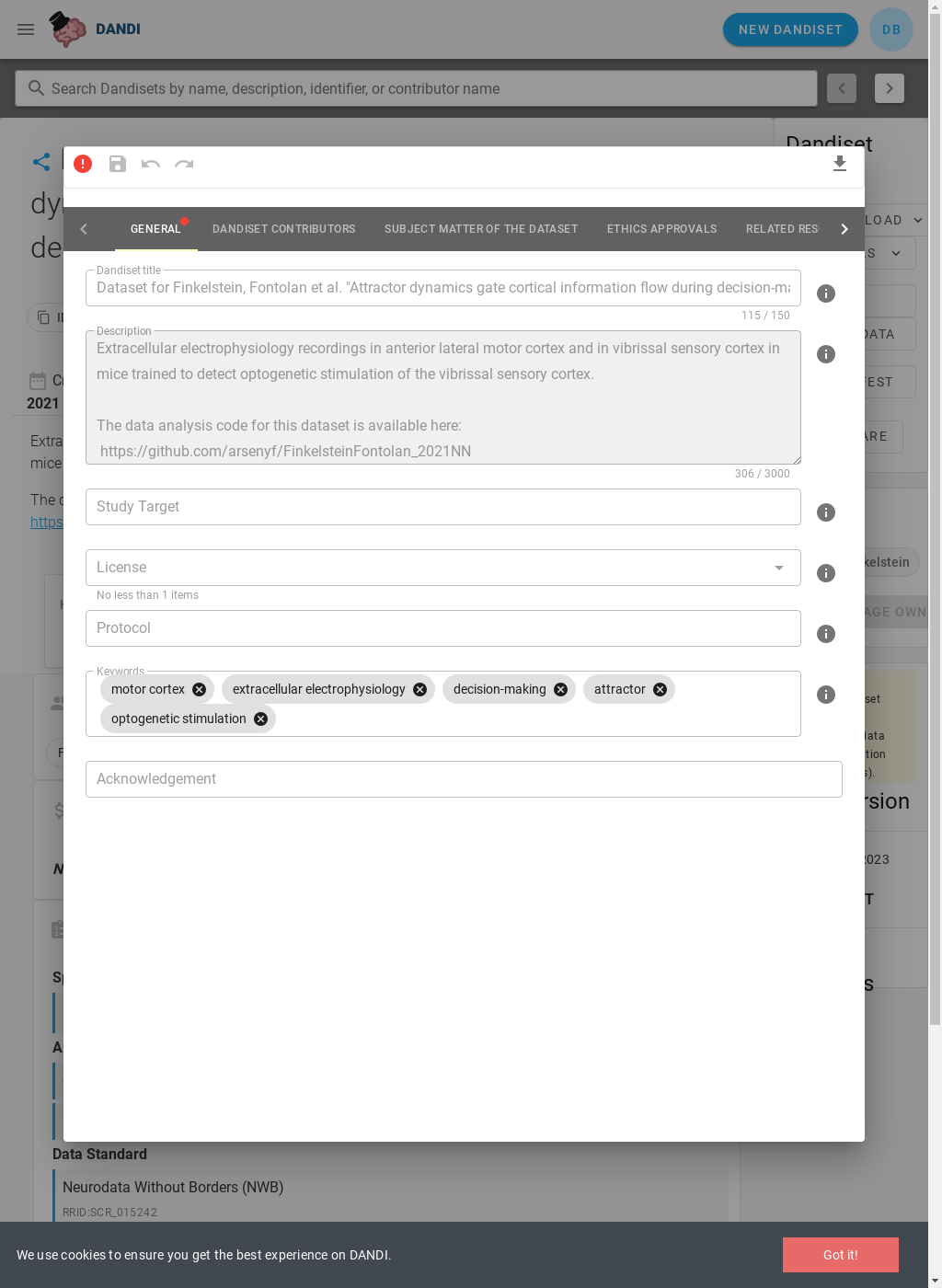Viewport: 942px width, 1288px height.
Task: Open the Ethics Approvals tab
Action: click(x=661, y=229)
